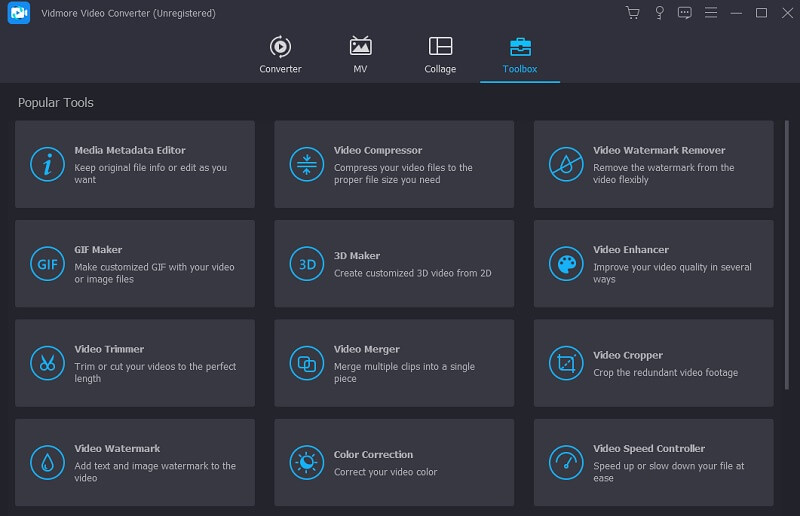Click the key register icon
Image resolution: width=800 pixels, height=516 pixels.
tap(659, 13)
